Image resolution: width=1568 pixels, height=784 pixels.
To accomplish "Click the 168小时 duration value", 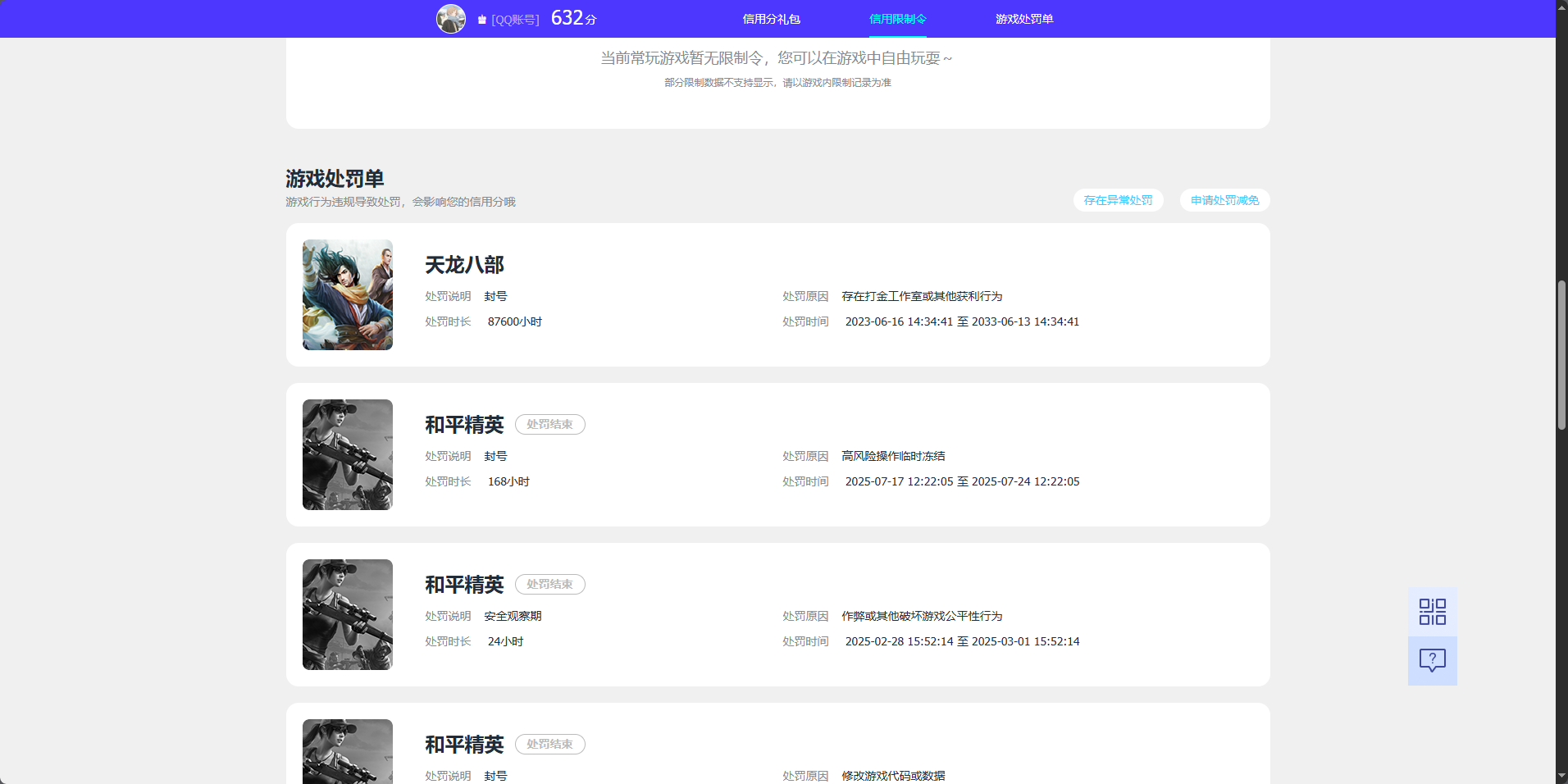I will [508, 481].
